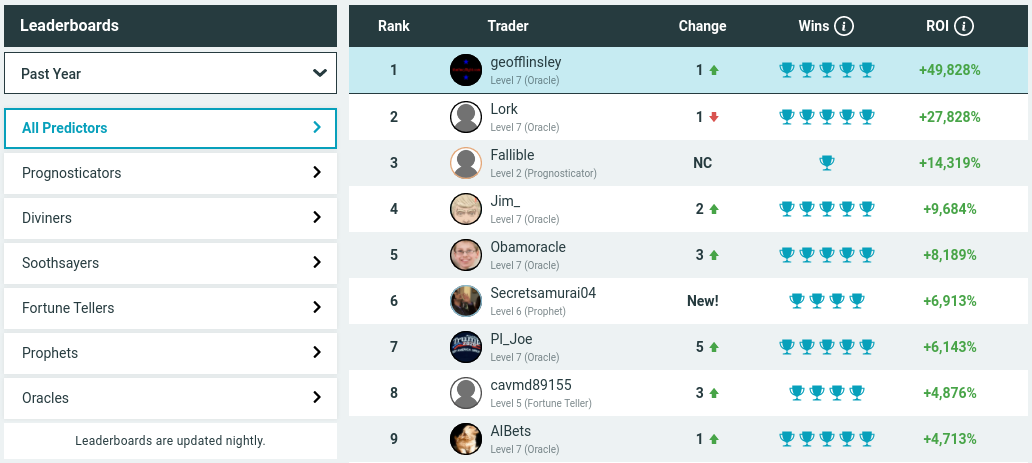Click the green up arrow for Jim_
1032x463 pixels.
[714, 209]
